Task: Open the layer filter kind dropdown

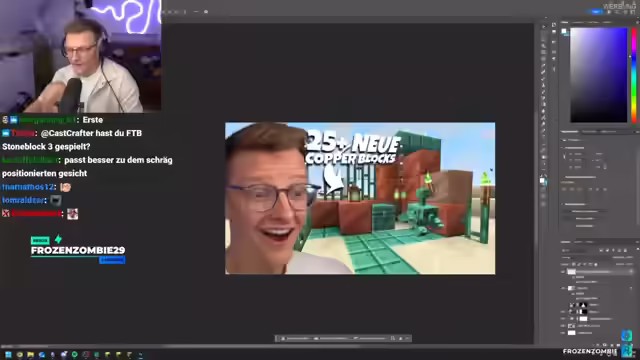Action: (x=573, y=251)
